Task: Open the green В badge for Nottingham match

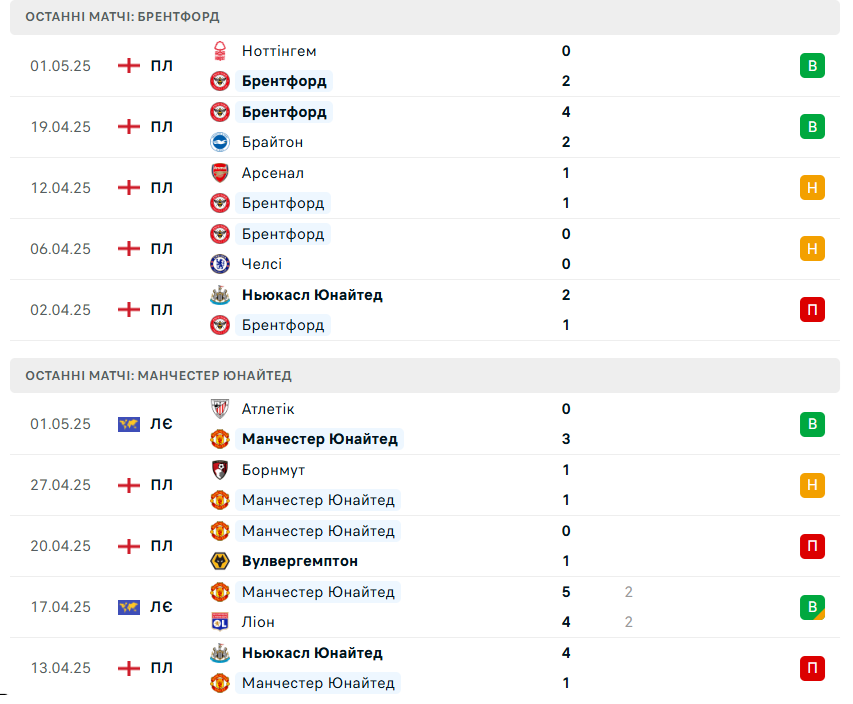Action: (812, 66)
